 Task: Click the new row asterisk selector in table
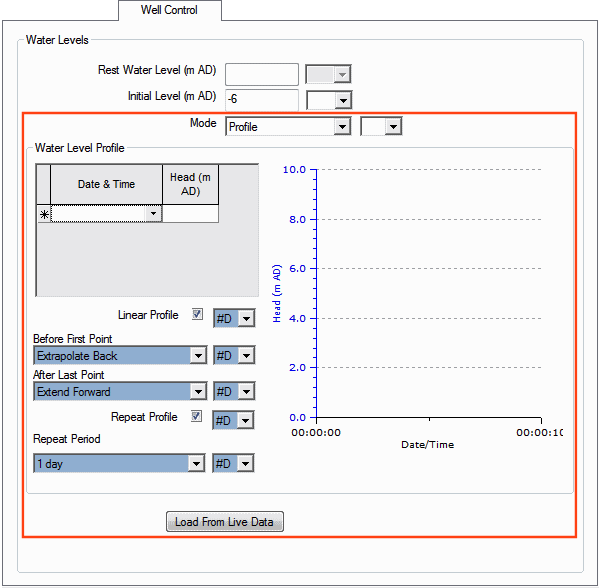pyautogui.click(x=44, y=214)
